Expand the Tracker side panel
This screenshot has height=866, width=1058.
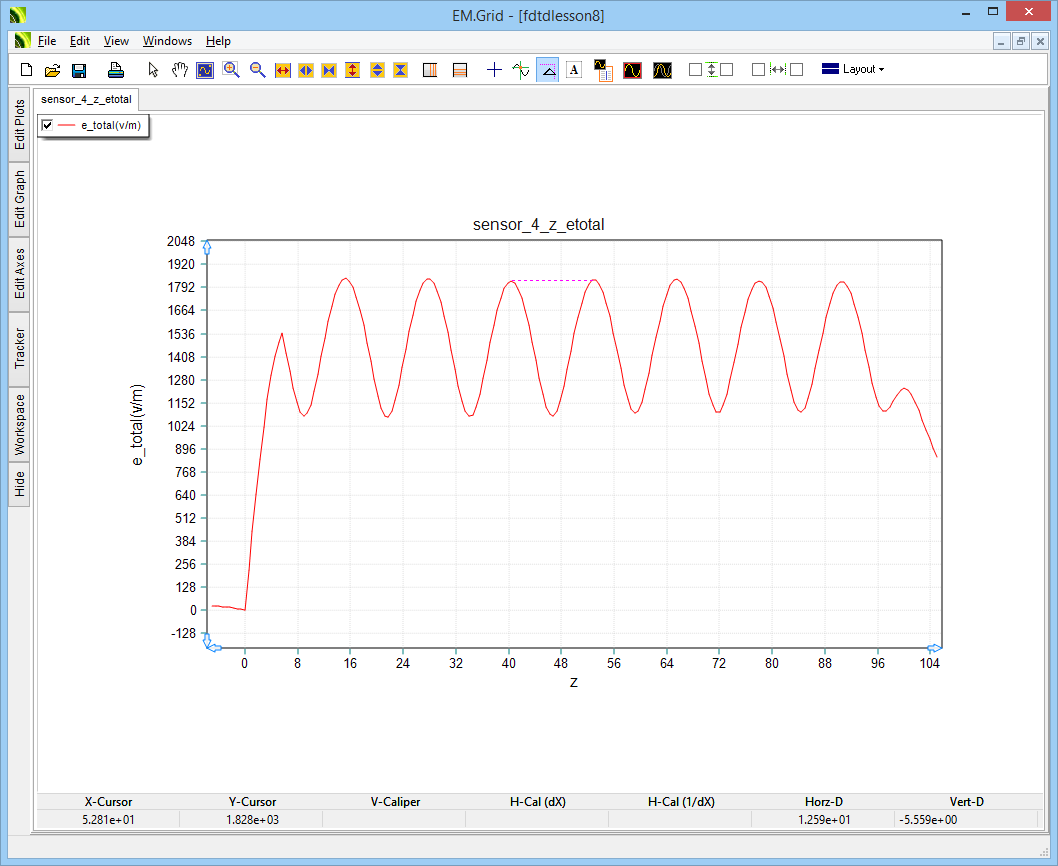point(20,348)
